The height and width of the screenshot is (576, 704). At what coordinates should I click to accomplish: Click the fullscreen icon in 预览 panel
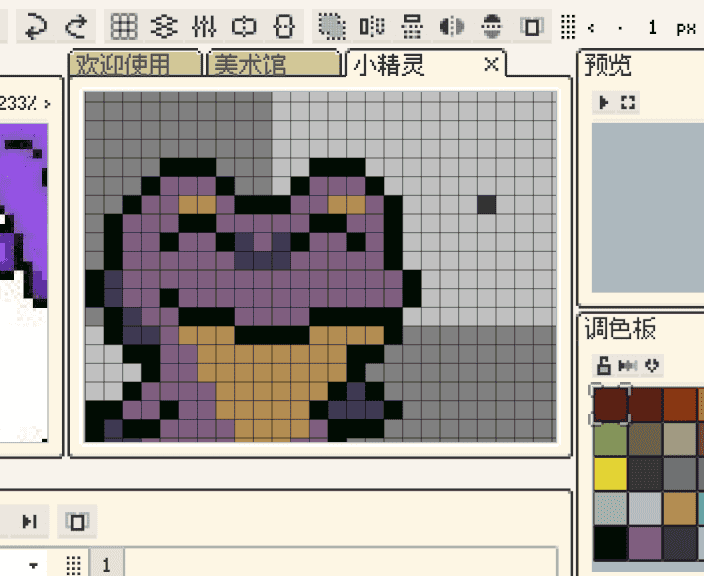628,102
